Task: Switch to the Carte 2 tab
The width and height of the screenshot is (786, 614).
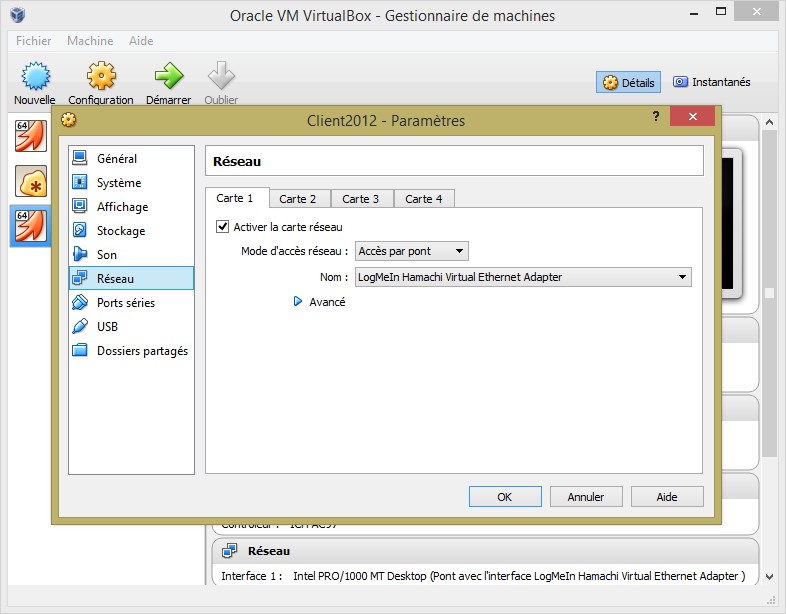Action: pyautogui.click(x=300, y=199)
